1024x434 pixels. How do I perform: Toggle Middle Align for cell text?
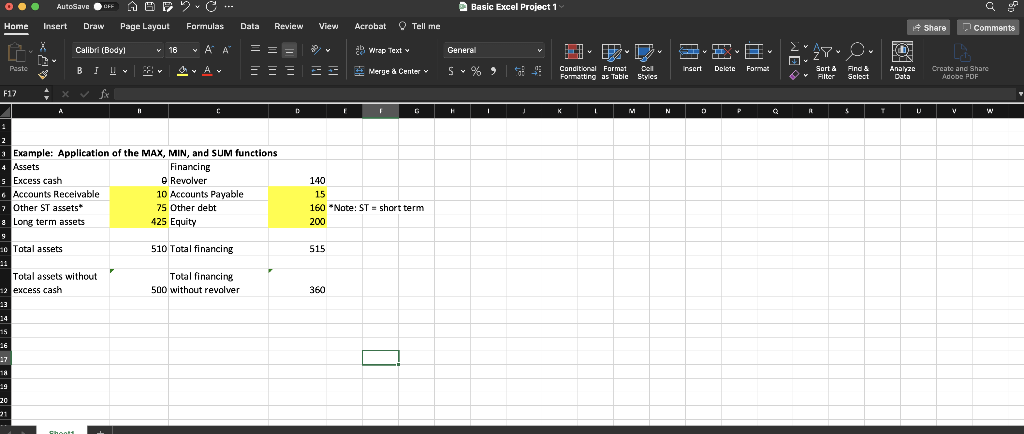[x=273, y=50]
